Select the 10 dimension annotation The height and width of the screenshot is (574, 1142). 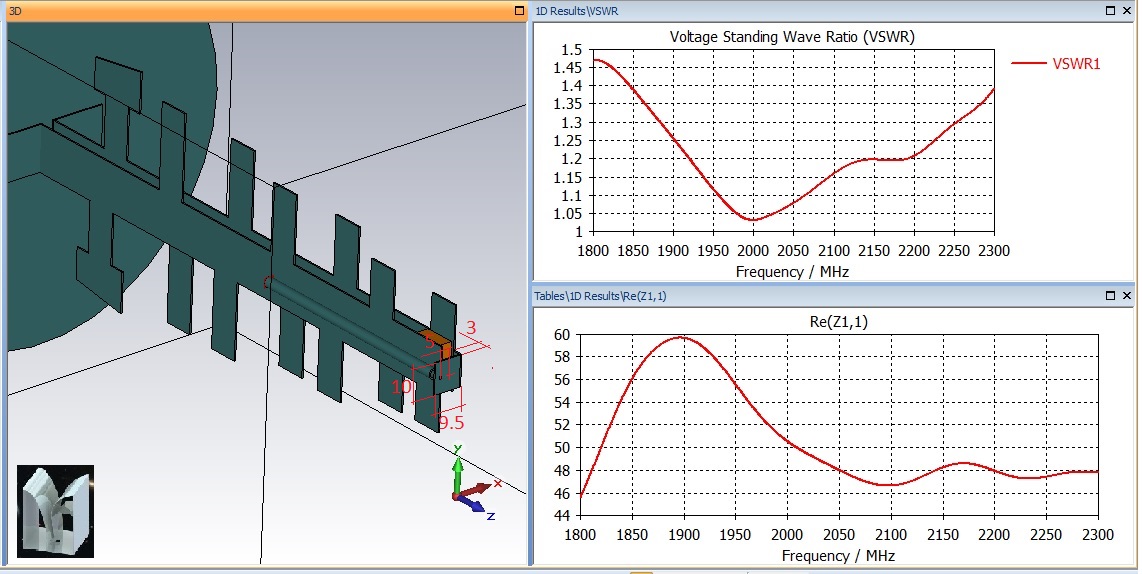[401, 386]
